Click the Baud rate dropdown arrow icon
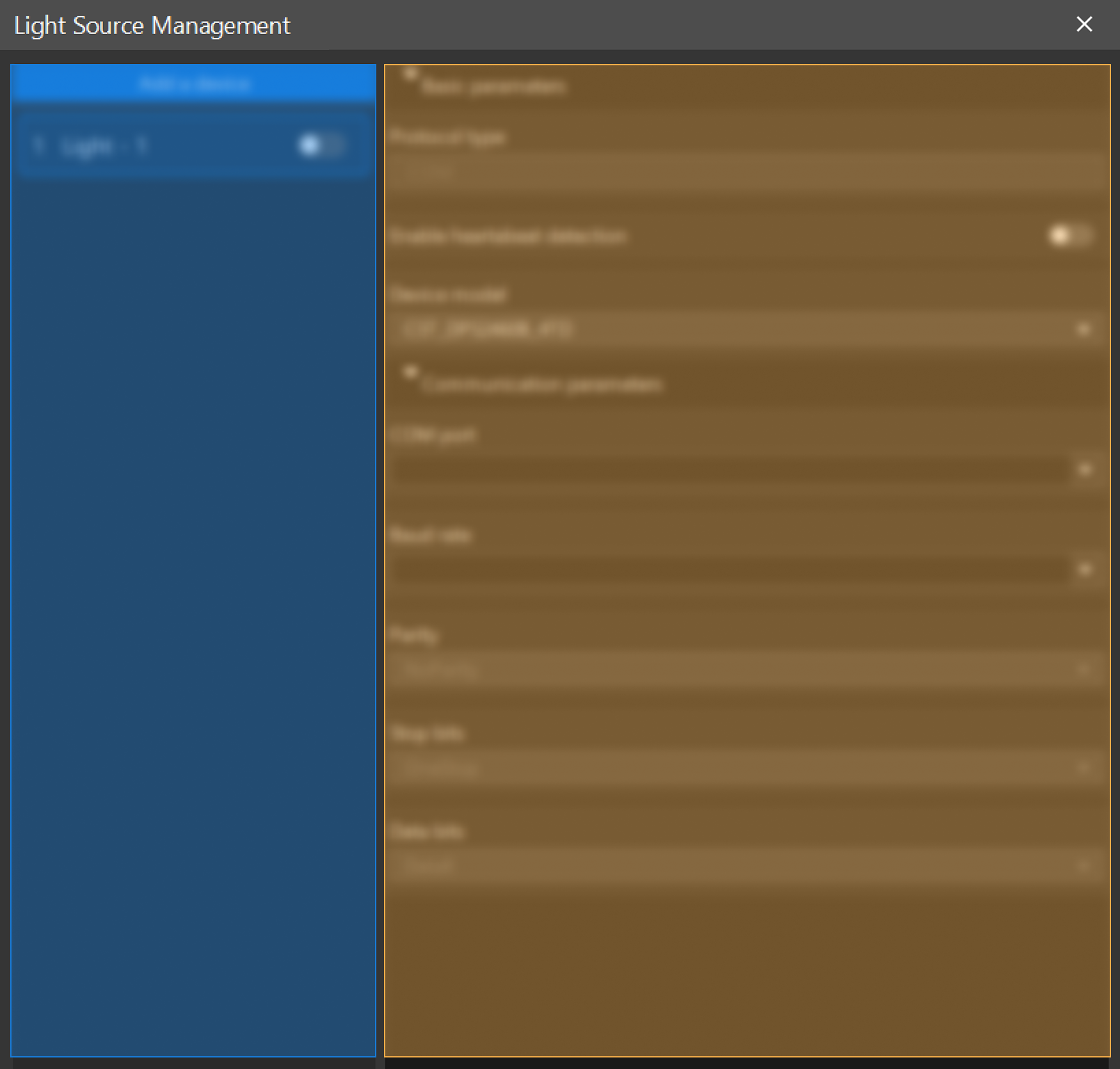Screen dimensions: 1120x1069 click(1083, 569)
